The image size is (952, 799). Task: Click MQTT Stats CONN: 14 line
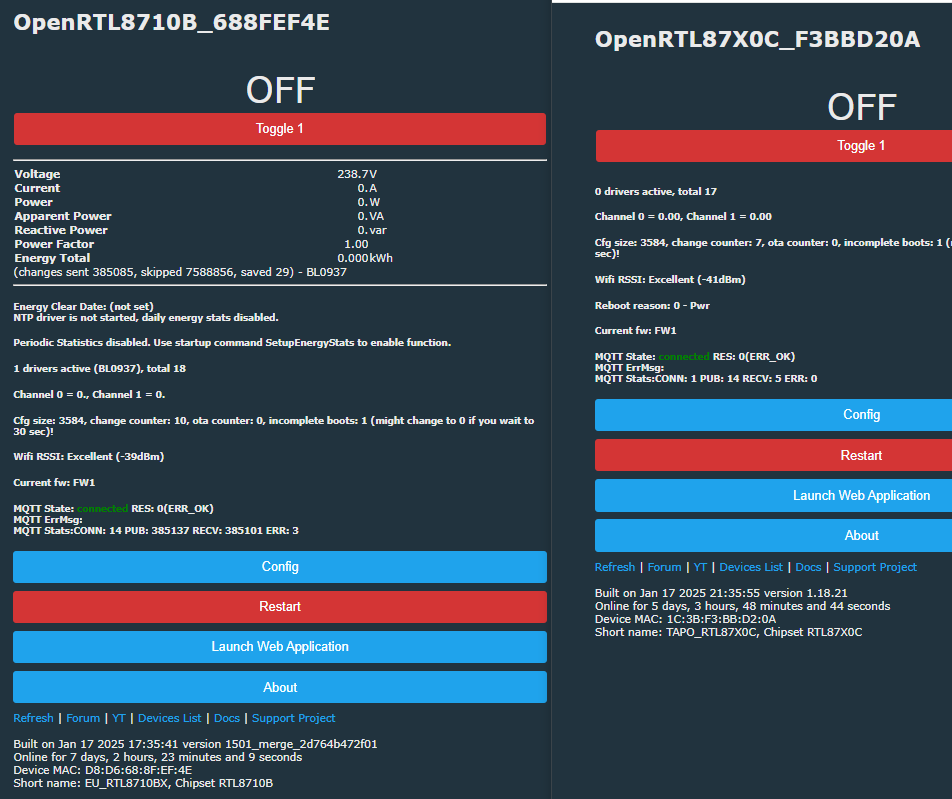pyautogui.click(x=156, y=531)
